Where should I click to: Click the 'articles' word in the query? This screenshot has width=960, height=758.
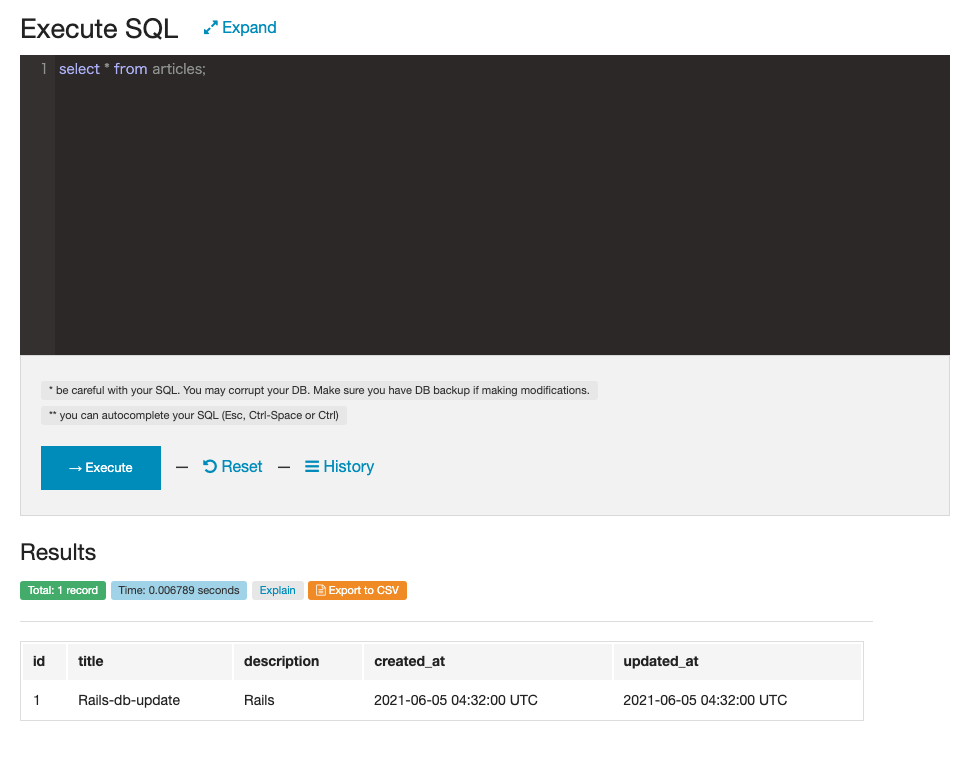click(x=178, y=69)
